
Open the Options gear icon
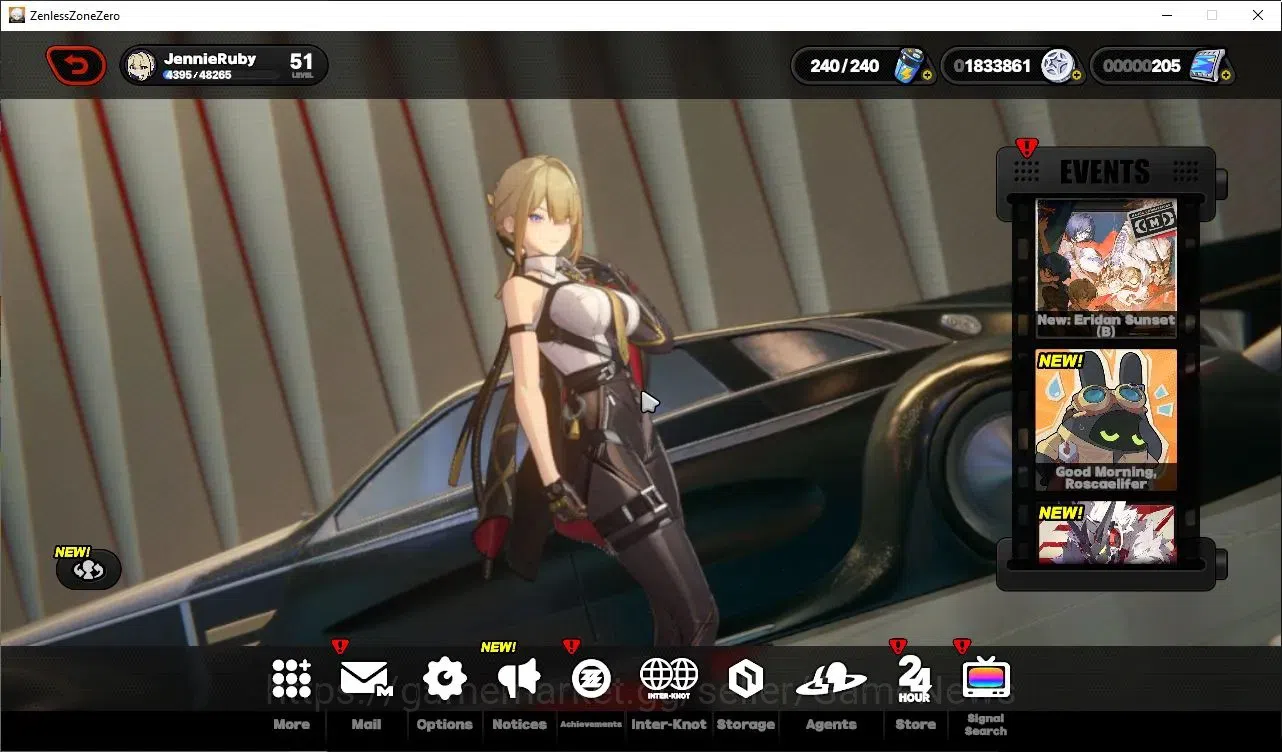pos(444,679)
